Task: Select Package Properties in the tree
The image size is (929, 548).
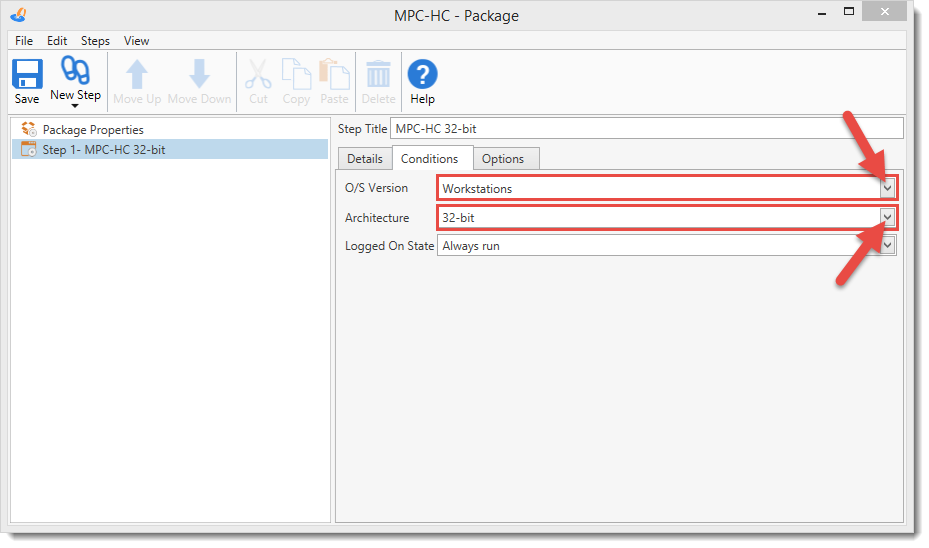Action: coord(93,130)
